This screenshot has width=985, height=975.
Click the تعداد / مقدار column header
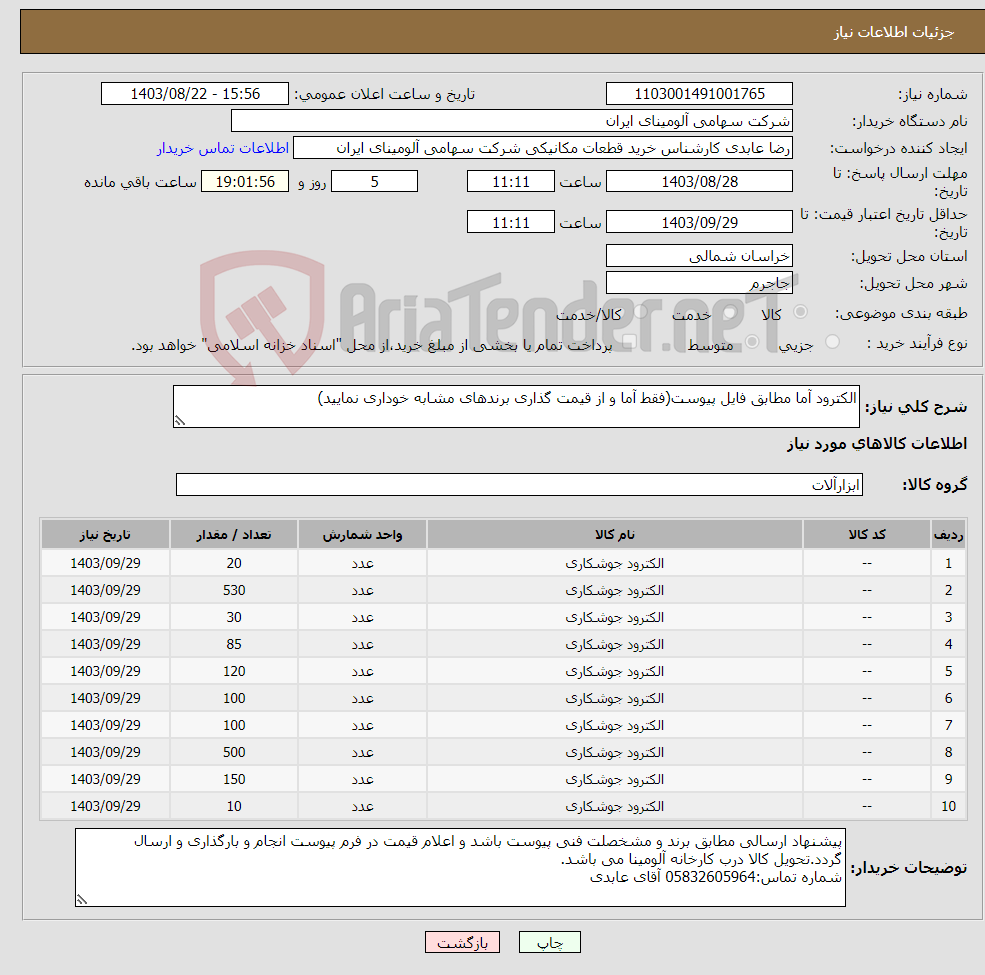[x=234, y=535]
